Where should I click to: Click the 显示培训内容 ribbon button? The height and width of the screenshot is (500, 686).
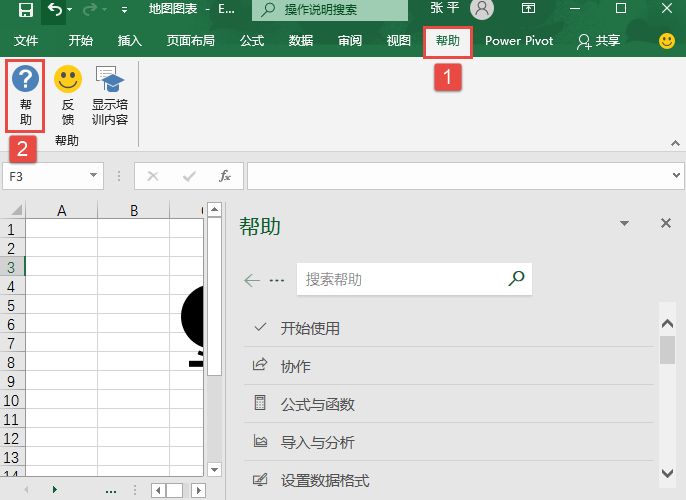[x=110, y=95]
